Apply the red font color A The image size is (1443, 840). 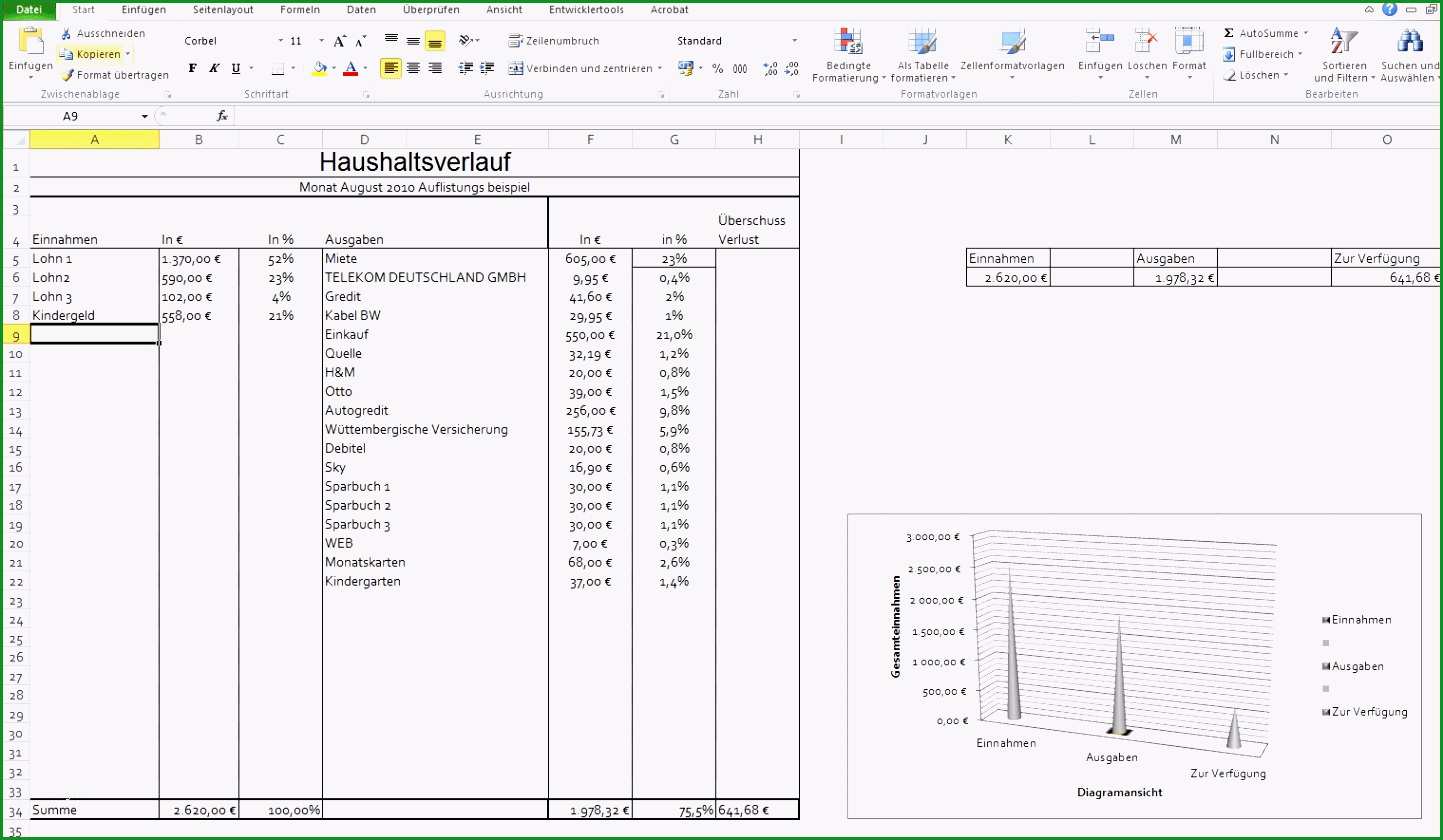pos(350,68)
